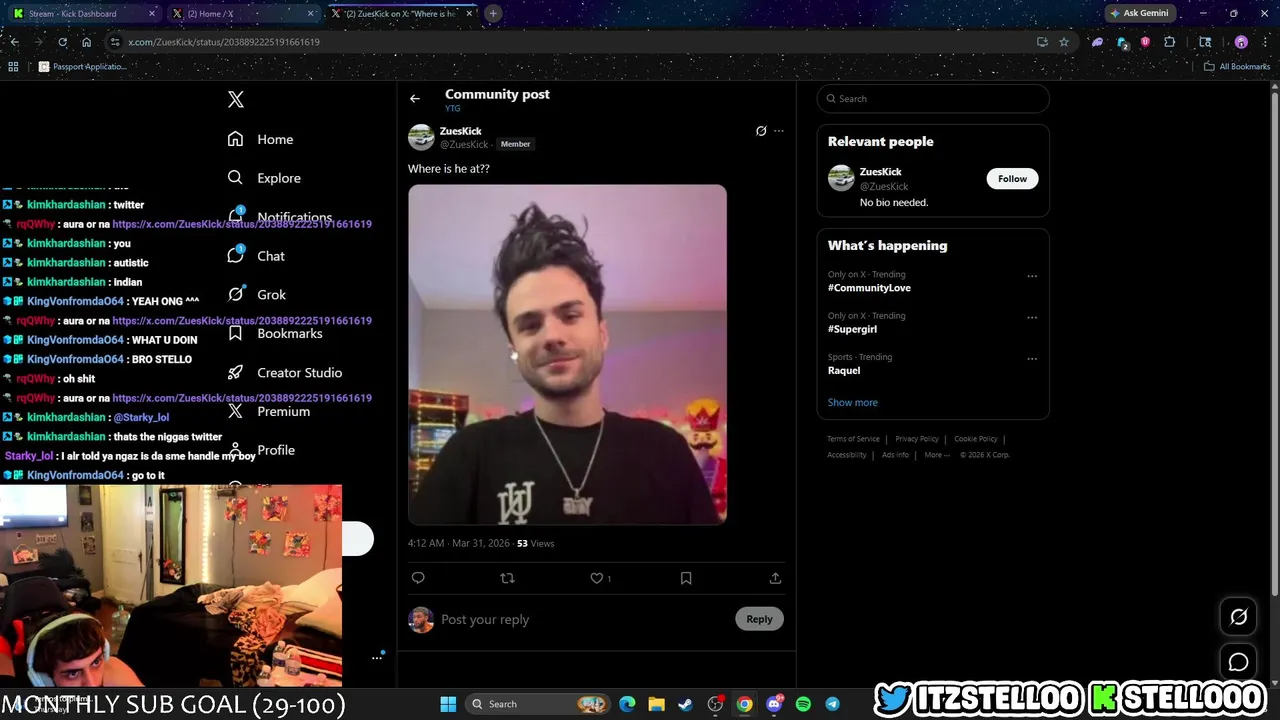Open #CommunityLove trending topic
Viewport: 1280px width, 720px height.
click(x=869, y=288)
